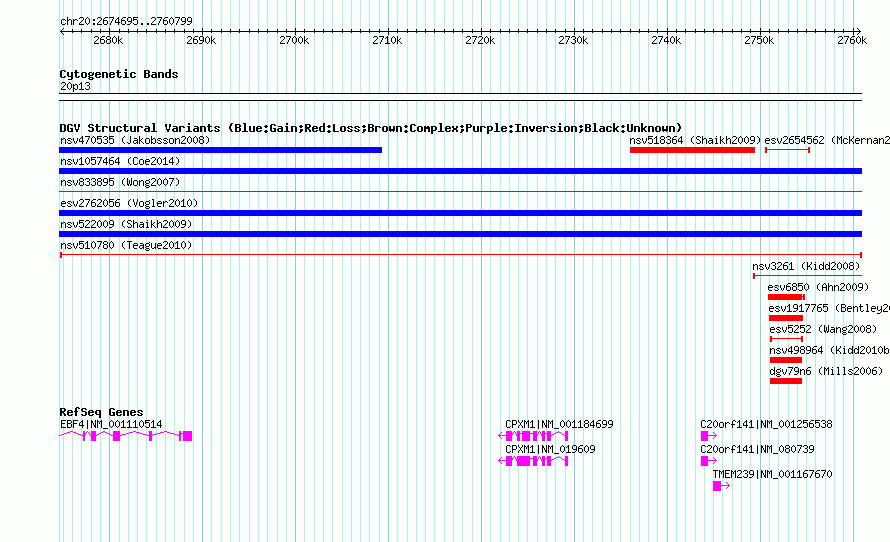
Task: Select the C20orf141 NM_080739 gene glyph
Action: click(709, 461)
